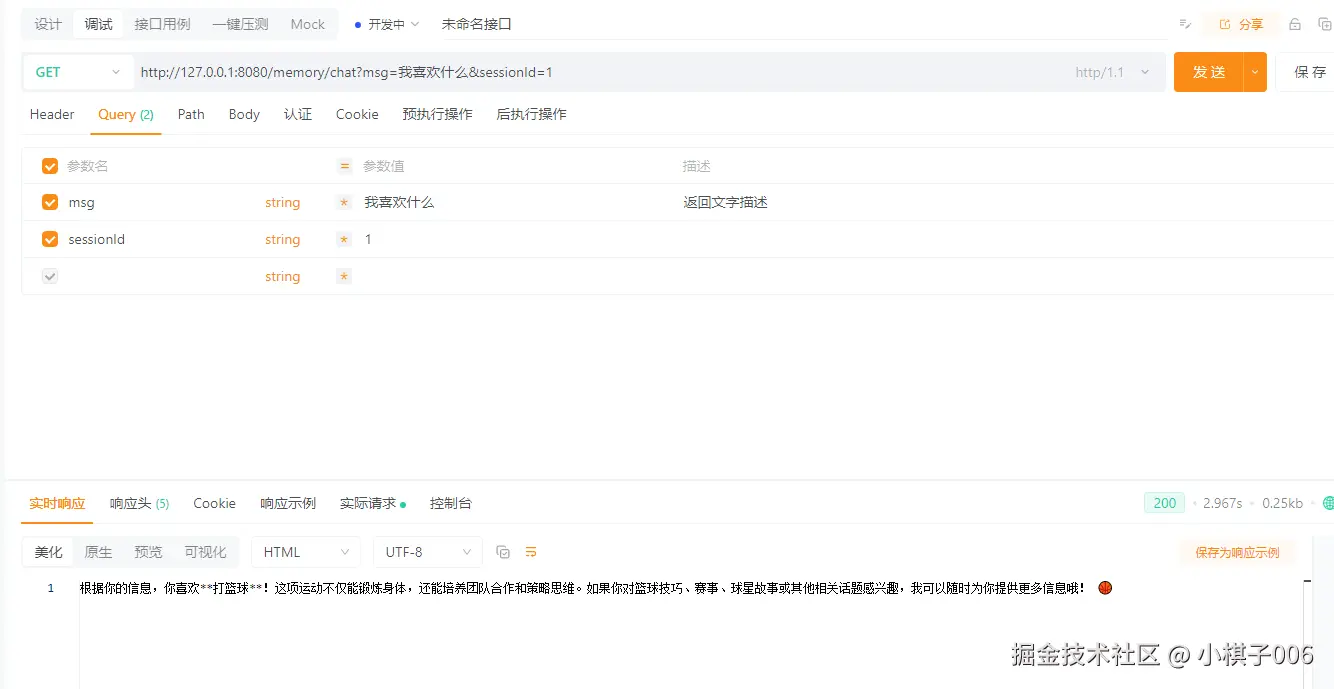This screenshot has width=1334, height=689.
Task: Open the 响应头 (5) tab
Action: 139,503
